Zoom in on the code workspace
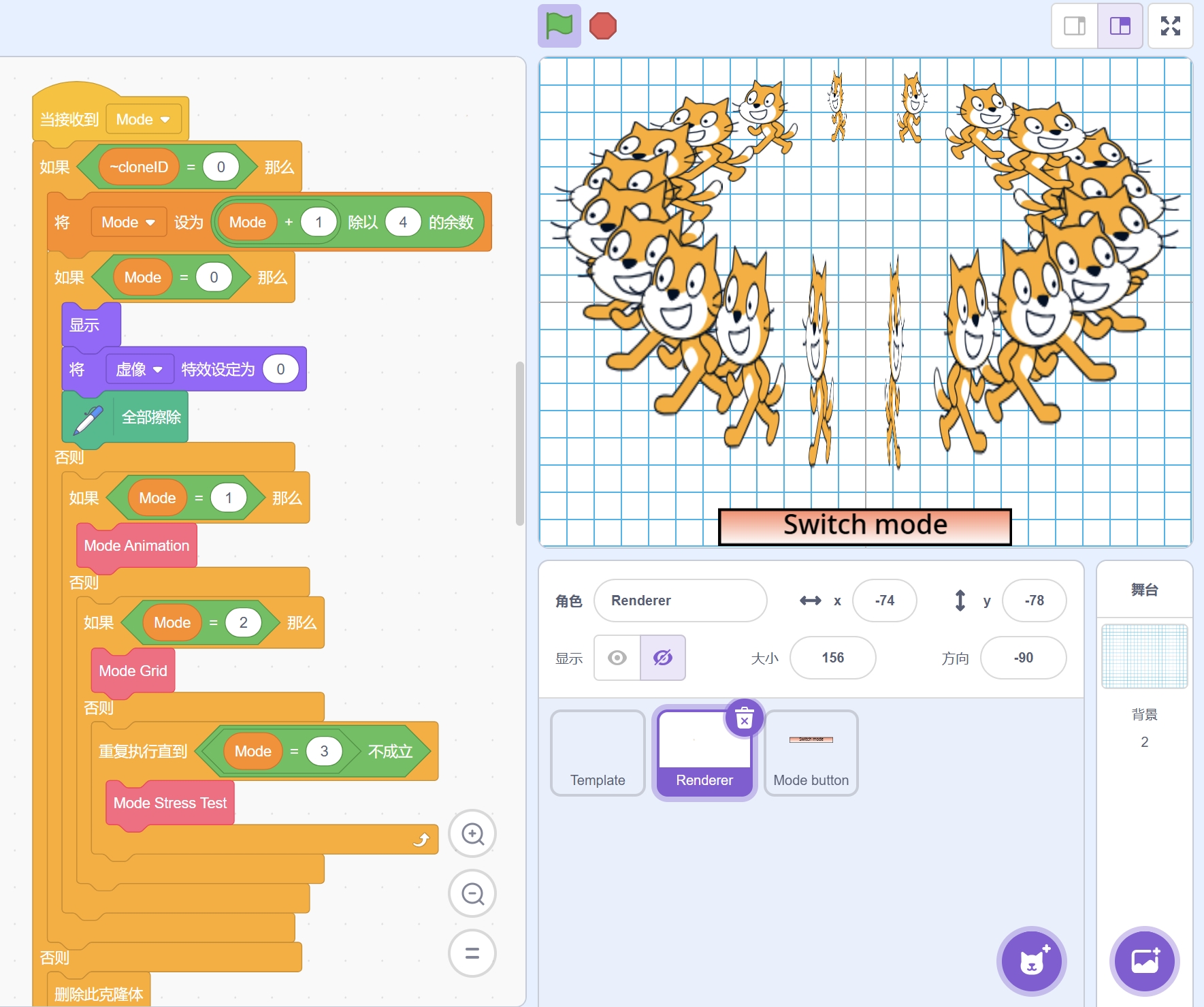This screenshot has width=1204, height=1007. click(x=472, y=833)
